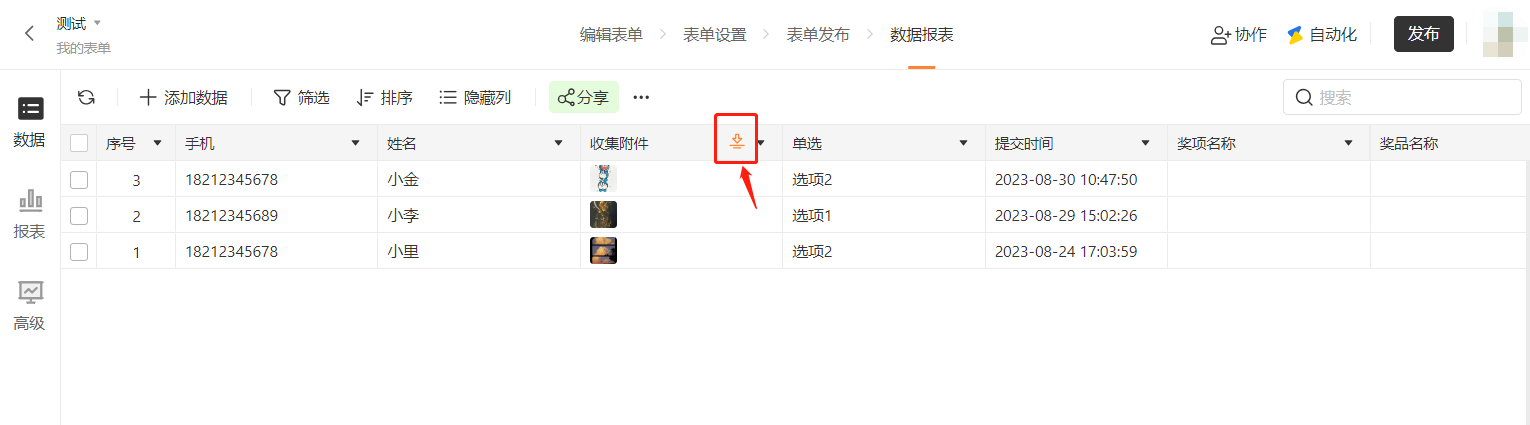
Task: Switch to the 编辑表单 tab
Action: 611,34
